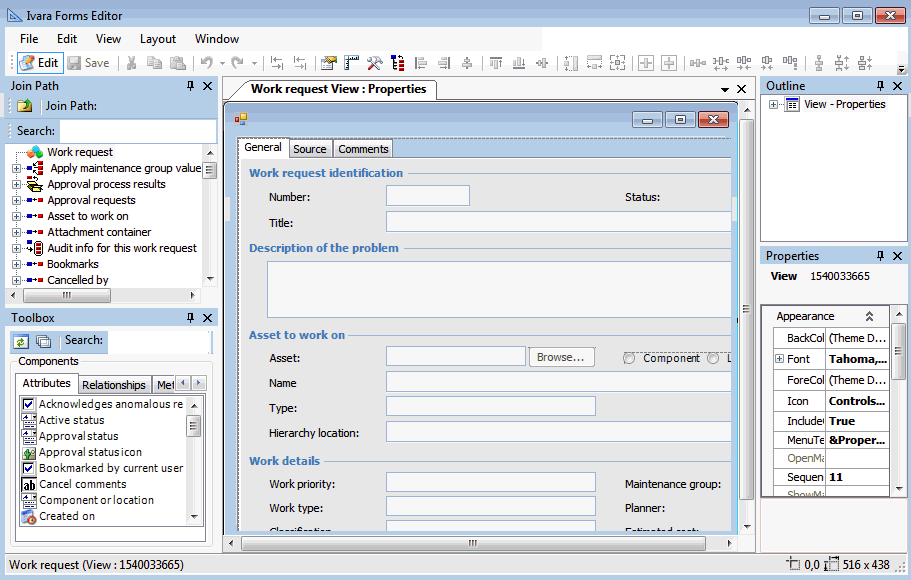Pin the Outline panel with pushpin icon
Screen dimensions: 911x580
point(881,86)
